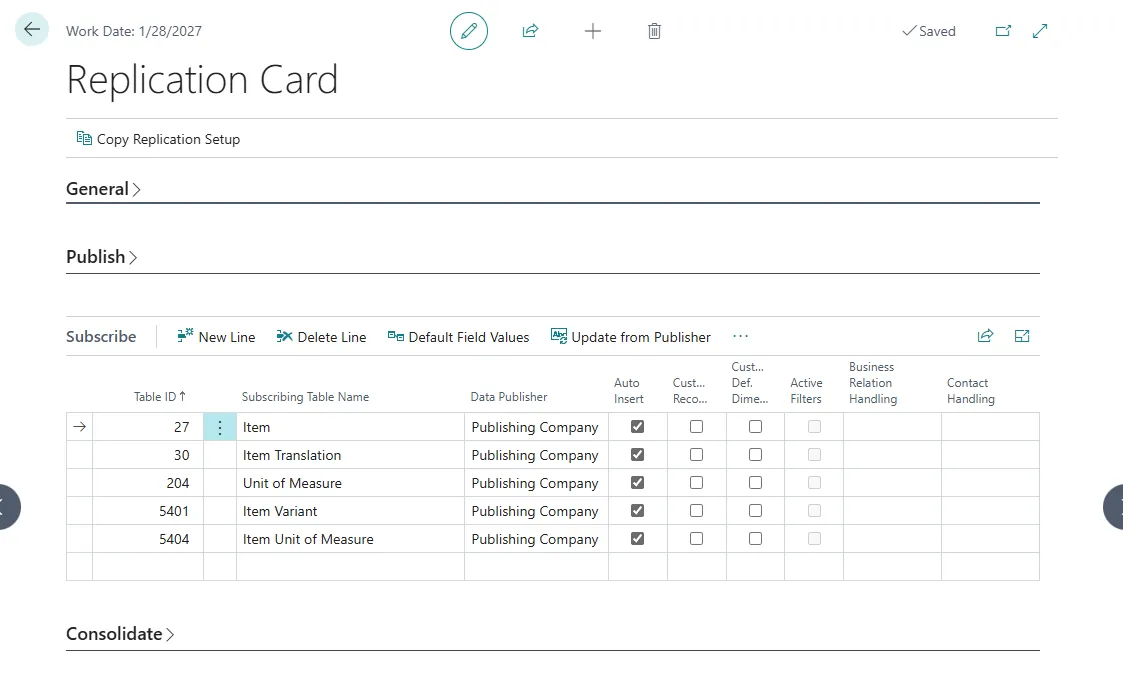Toggle Auto Insert for Unit of Measure
The height and width of the screenshot is (674, 1123).
(x=637, y=483)
